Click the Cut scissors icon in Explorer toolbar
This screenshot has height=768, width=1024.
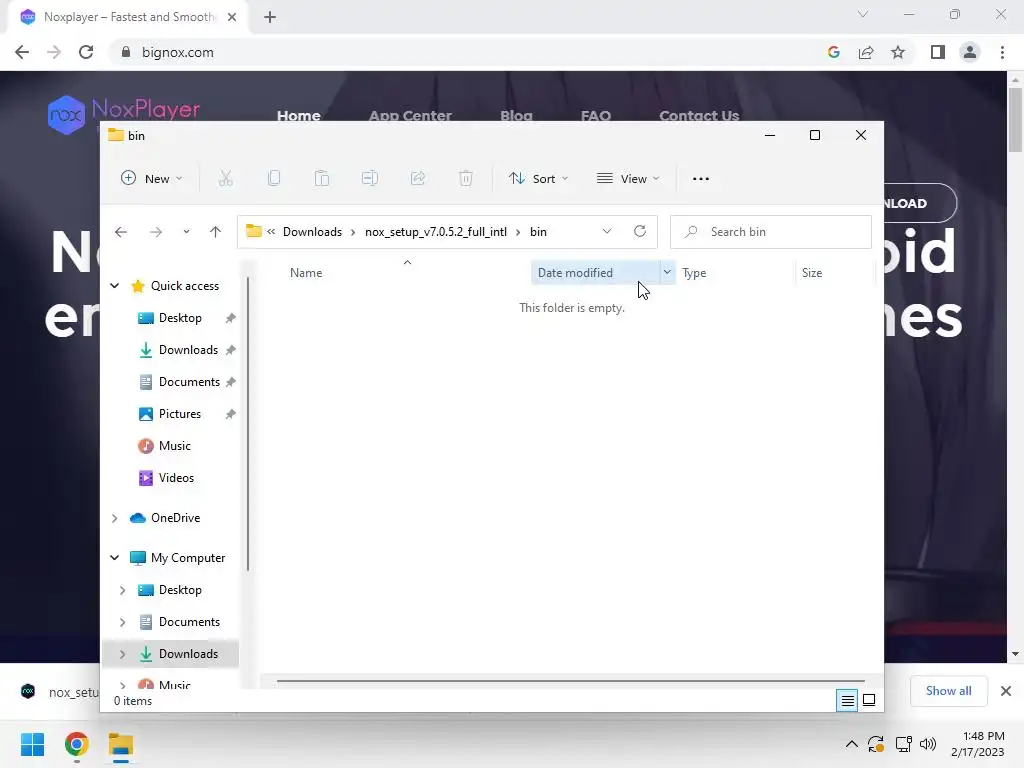coord(225,178)
